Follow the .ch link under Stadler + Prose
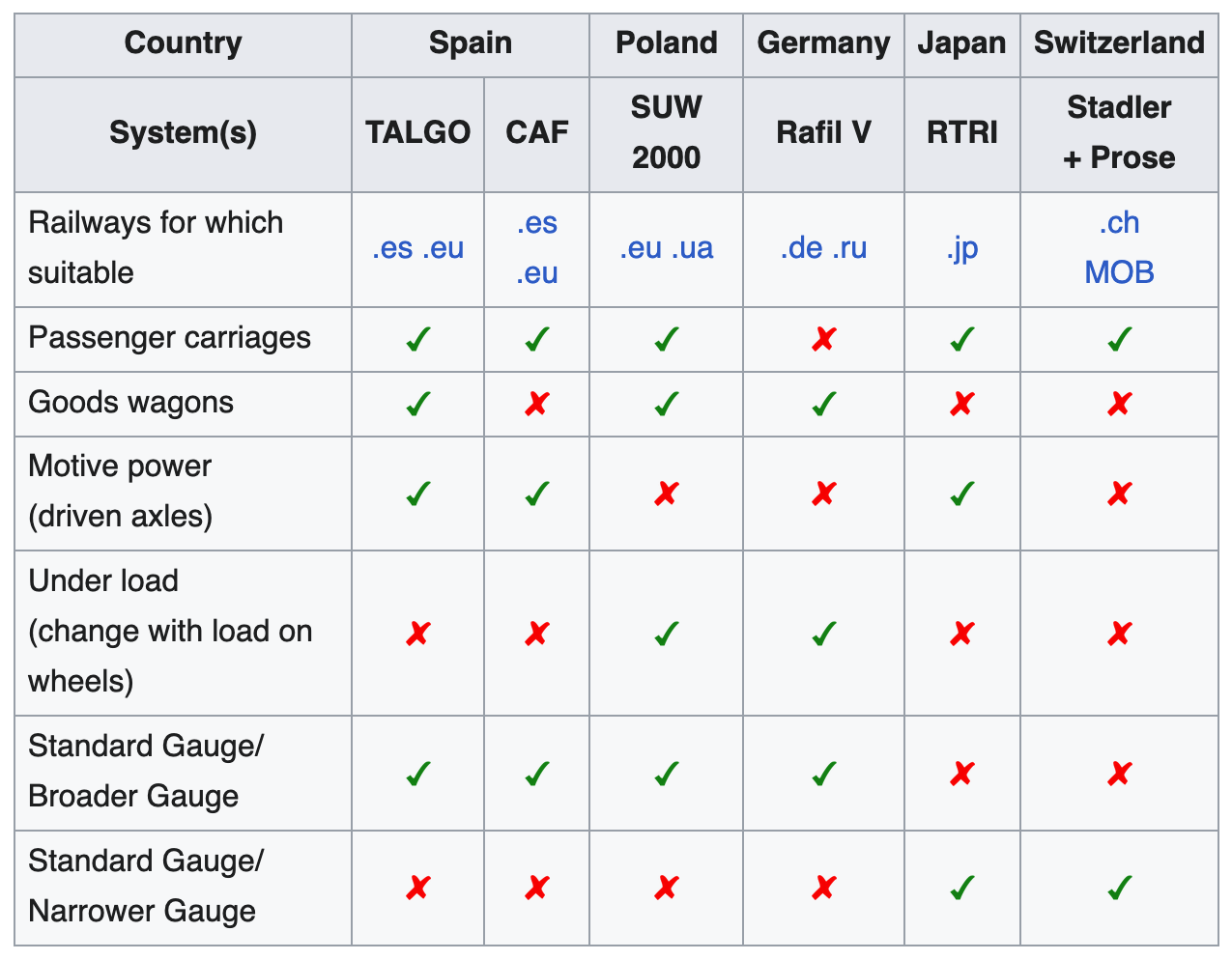 [1119, 223]
